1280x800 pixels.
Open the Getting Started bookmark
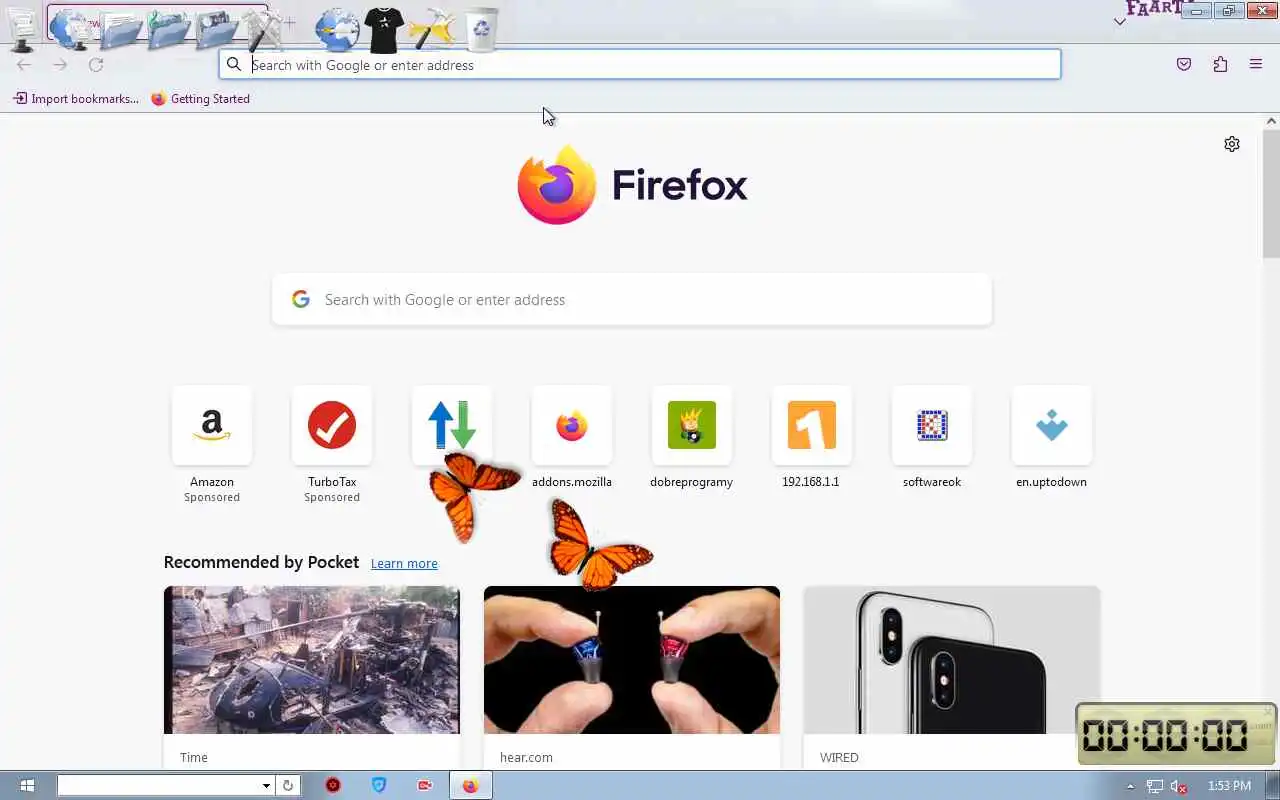[200, 99]
